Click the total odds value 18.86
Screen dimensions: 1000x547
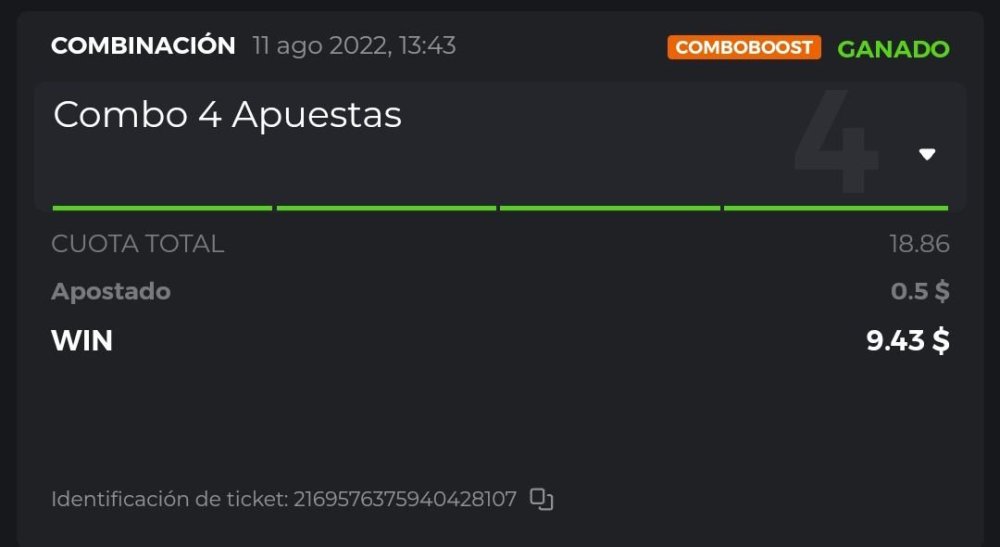pos(919,243)
